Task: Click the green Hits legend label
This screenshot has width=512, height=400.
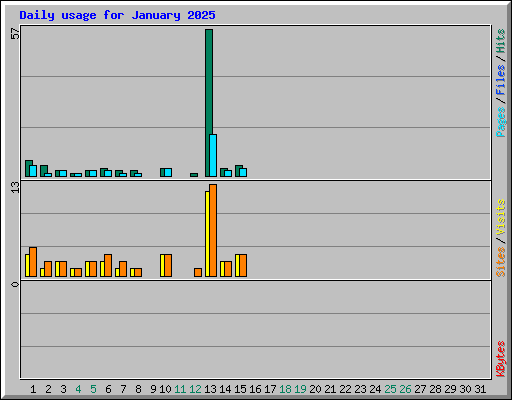Action: [x=500, y=41]
